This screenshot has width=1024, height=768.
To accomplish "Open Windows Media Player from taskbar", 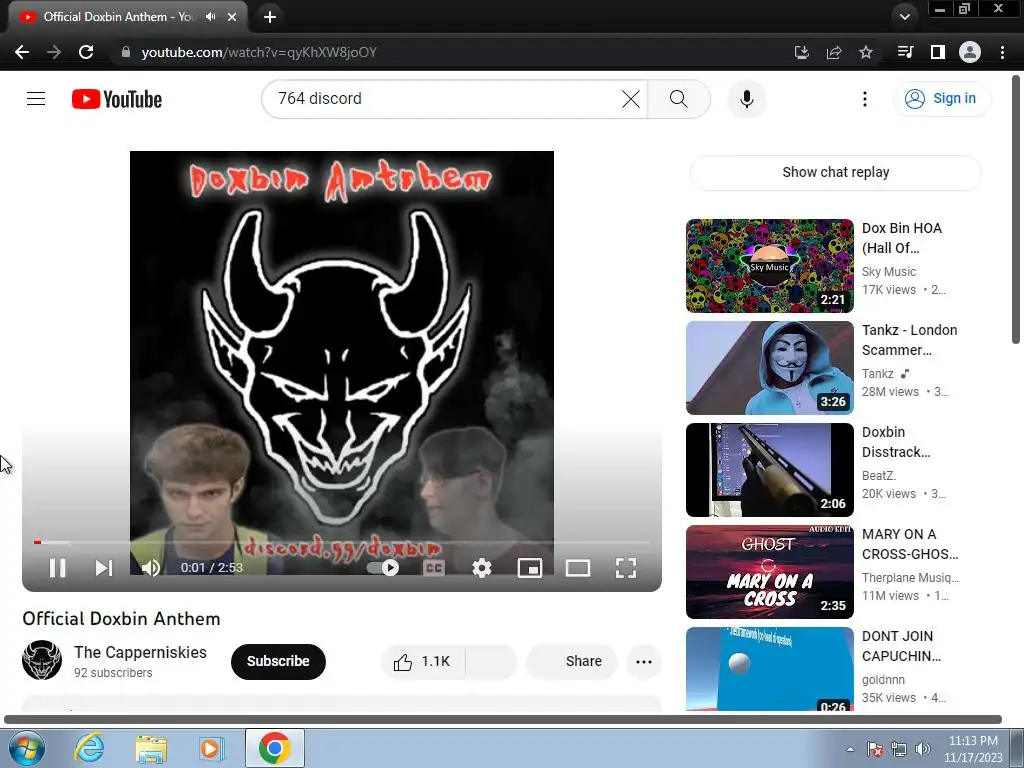I will tap(212, 748).
